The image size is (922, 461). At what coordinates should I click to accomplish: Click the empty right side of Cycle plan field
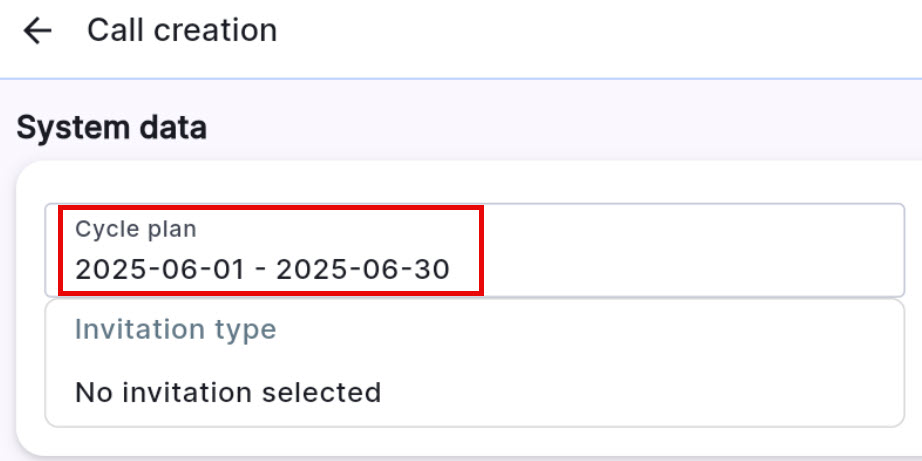[700, 250]
